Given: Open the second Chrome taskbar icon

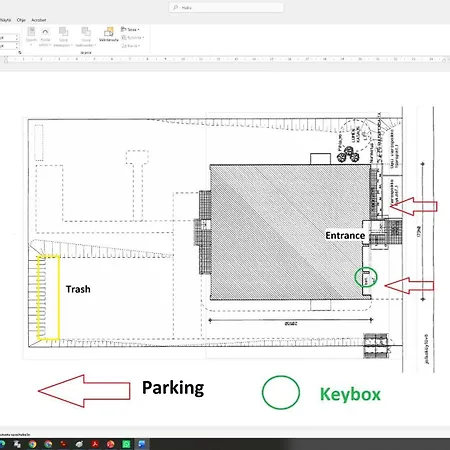Looking at the screenshot, I should click(48, 444).
